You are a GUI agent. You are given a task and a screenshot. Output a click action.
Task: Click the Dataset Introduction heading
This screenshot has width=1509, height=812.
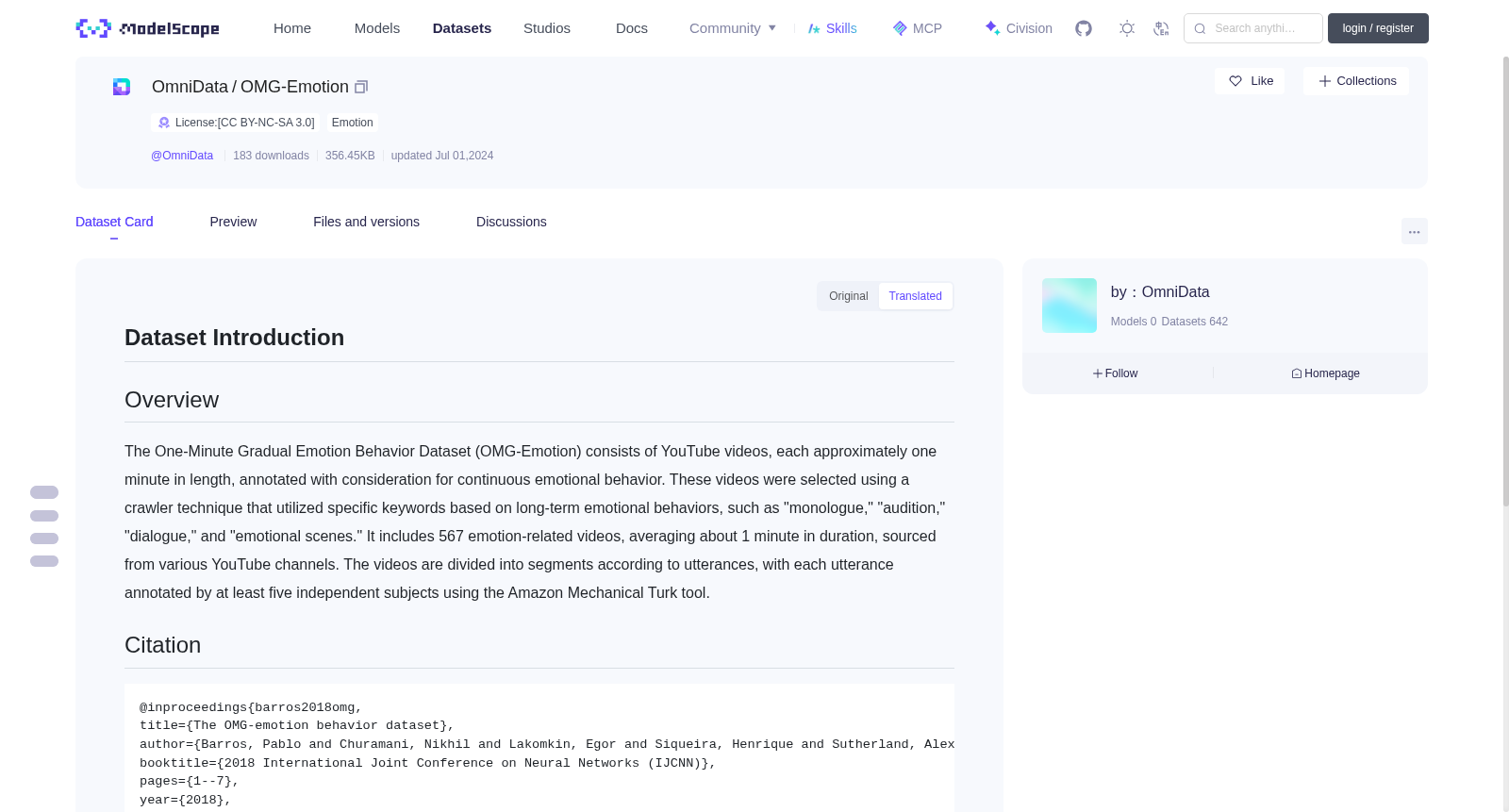coord(235,338)
